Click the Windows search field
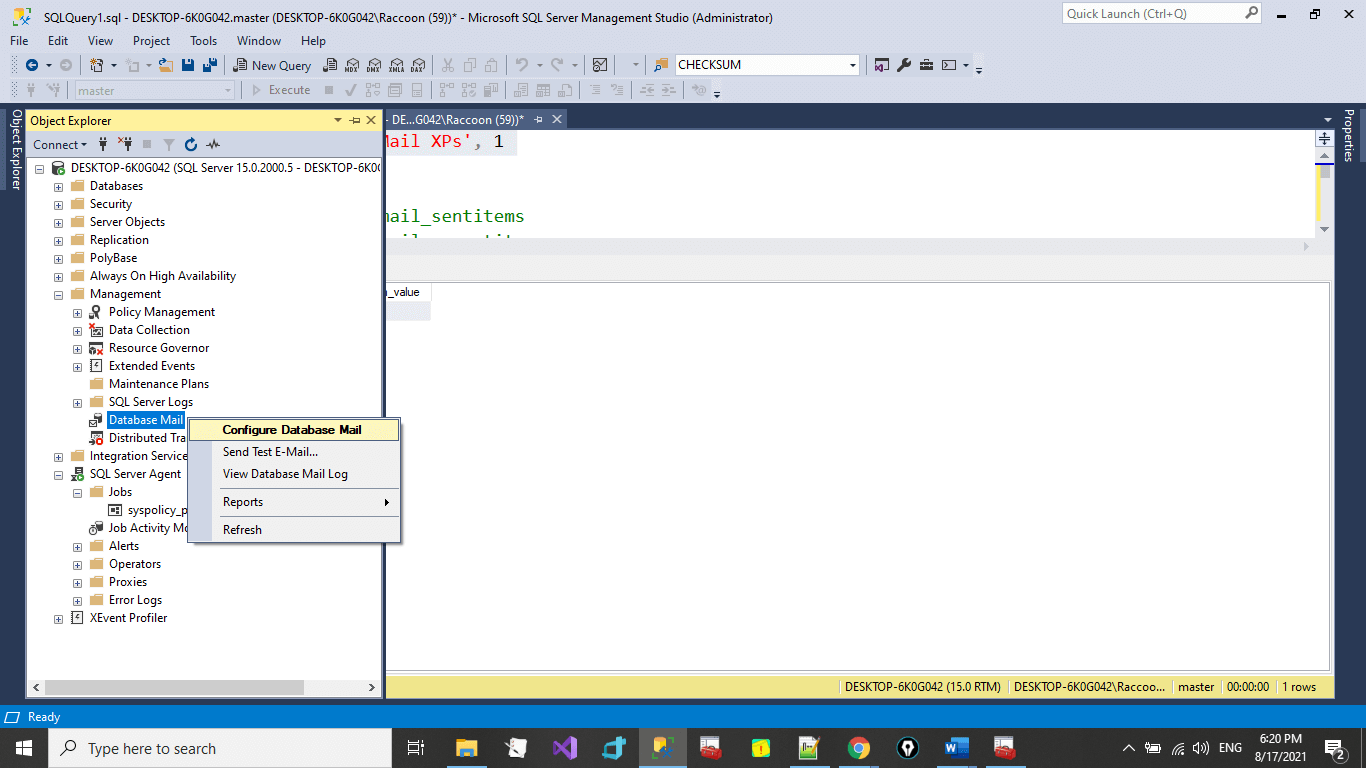Image resolution: width=1366 pixels, height=768 pixels. (220, 747)
